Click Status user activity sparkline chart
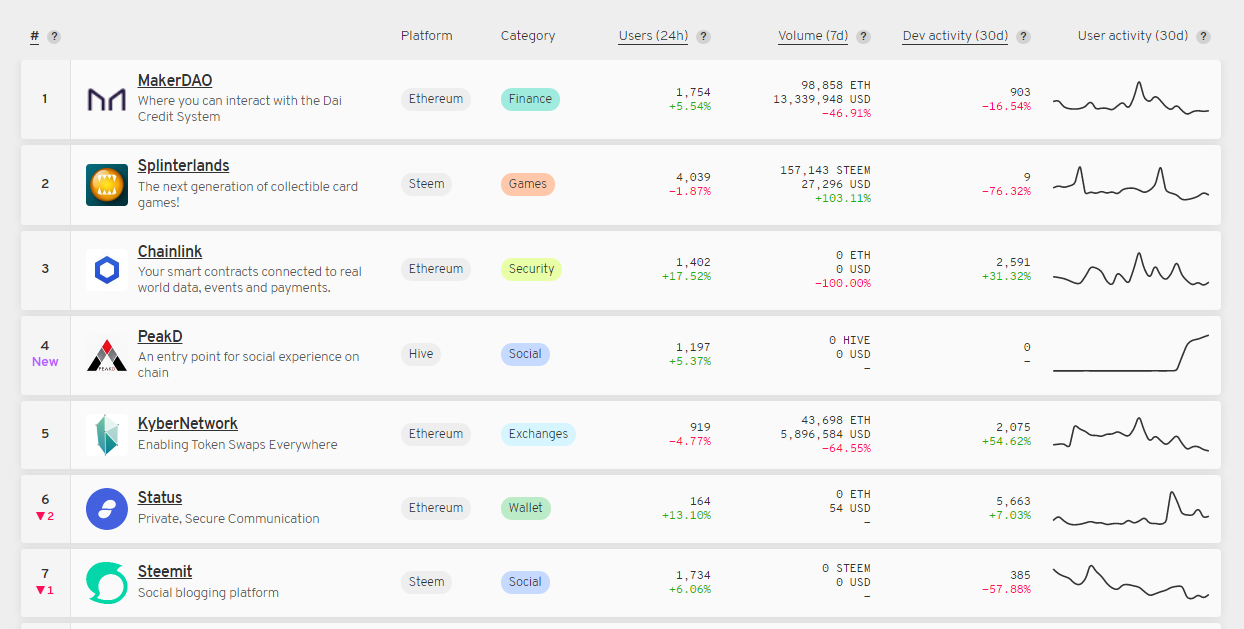Screen dimensions: 1244x629 [x=1131, y=508]
